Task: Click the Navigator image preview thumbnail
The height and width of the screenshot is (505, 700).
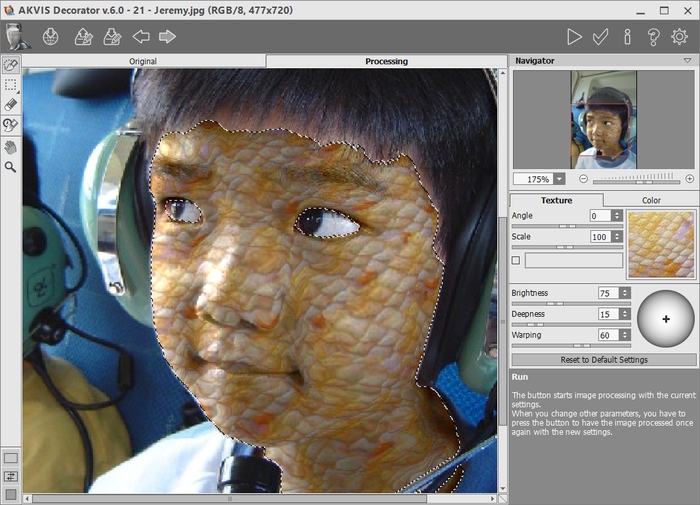Action: pyautogui.click(x=604, y=120)
